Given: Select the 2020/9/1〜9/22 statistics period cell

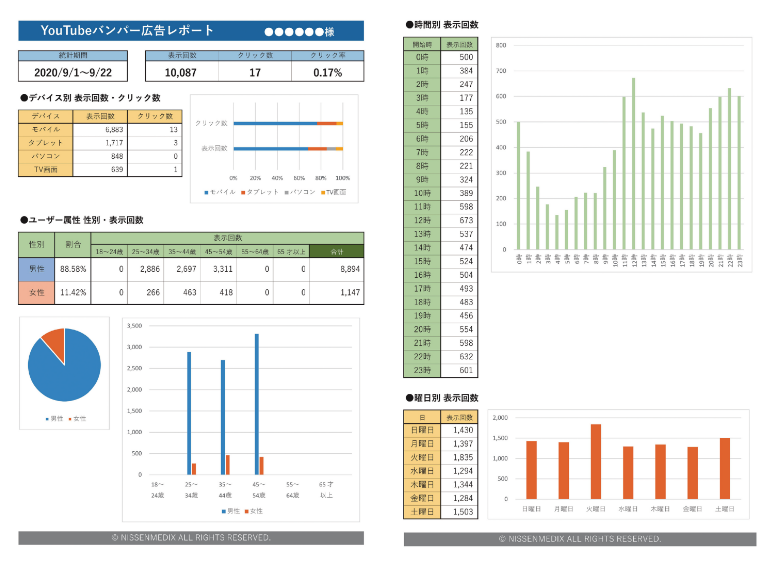Looking at the screenshot, I should click(x=73, y=73).
